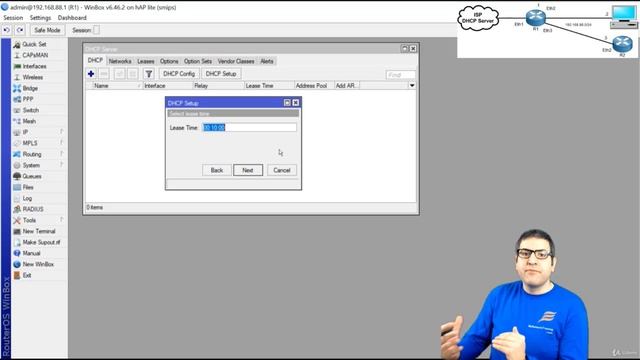Proceed with Next in DHCP Setup

(248, 170)
